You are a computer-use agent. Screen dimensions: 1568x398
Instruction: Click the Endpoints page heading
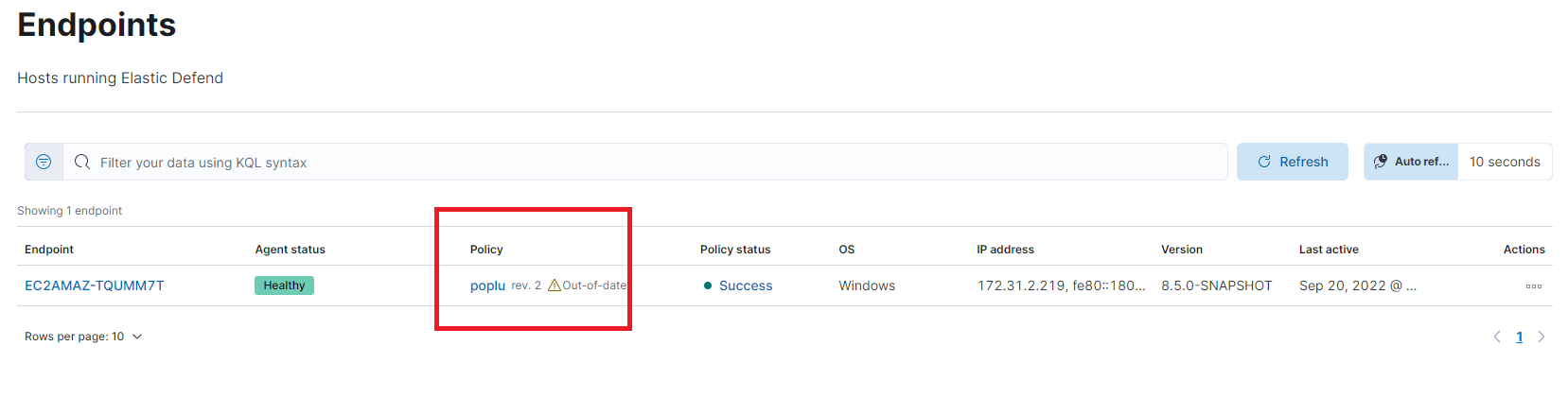(x=97, y=25)
